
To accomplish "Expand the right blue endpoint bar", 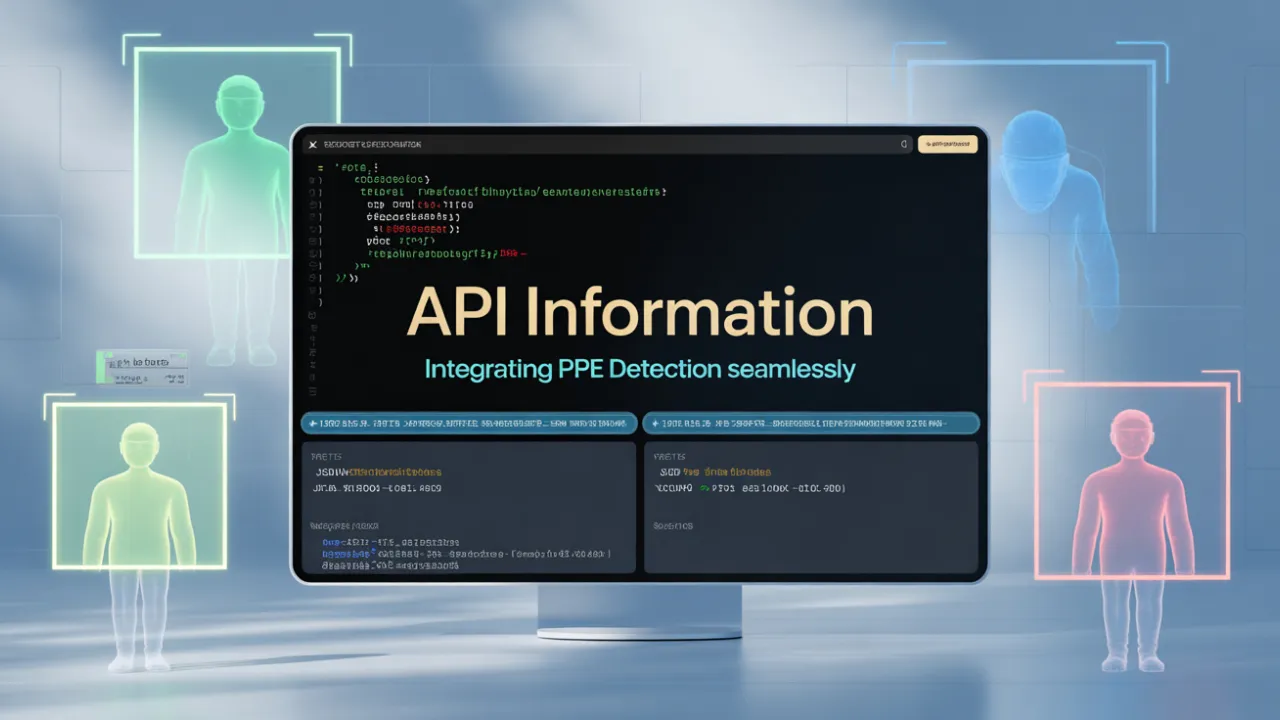I will click(811, 424).
